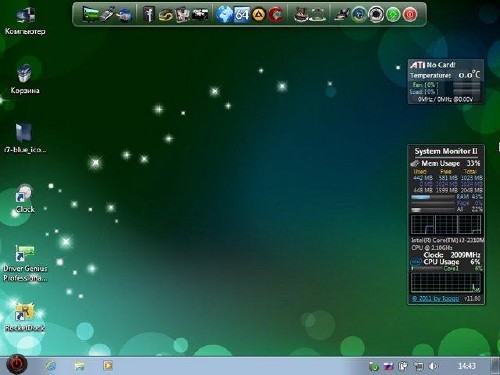This screenshot has height=375, width=500.
Task: Open the Компьютер desktop icon
Action: point(25,22)
